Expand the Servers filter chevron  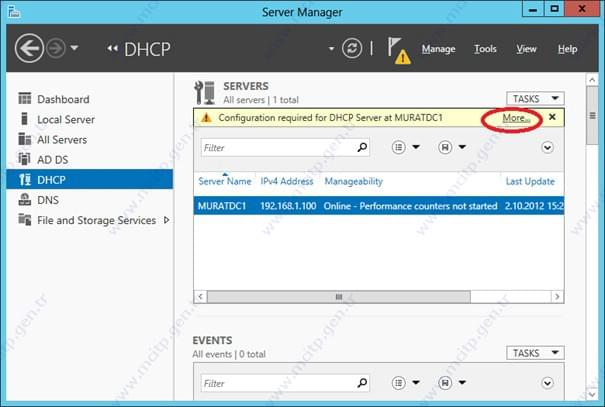[547, 147]
